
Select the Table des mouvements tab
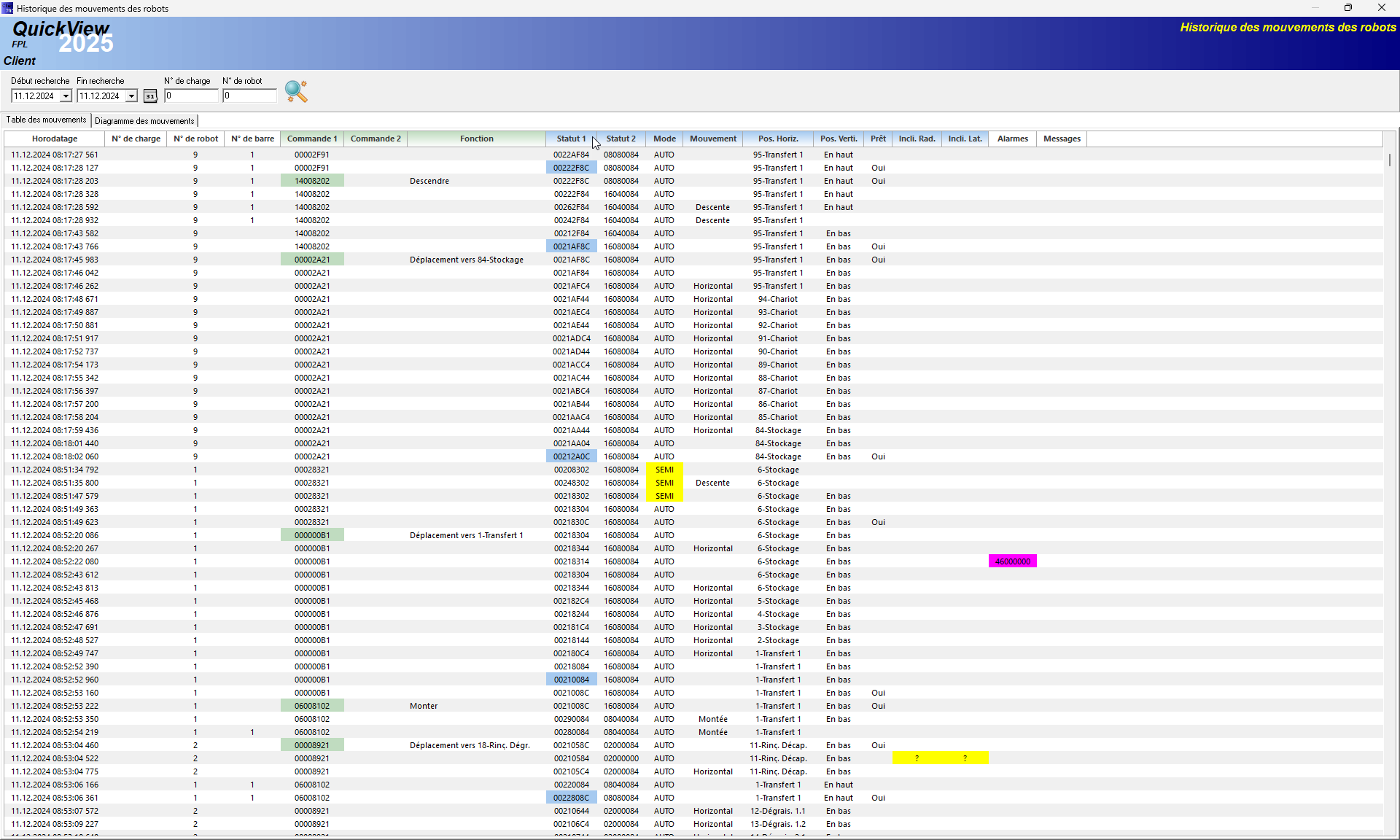[46, 120]
